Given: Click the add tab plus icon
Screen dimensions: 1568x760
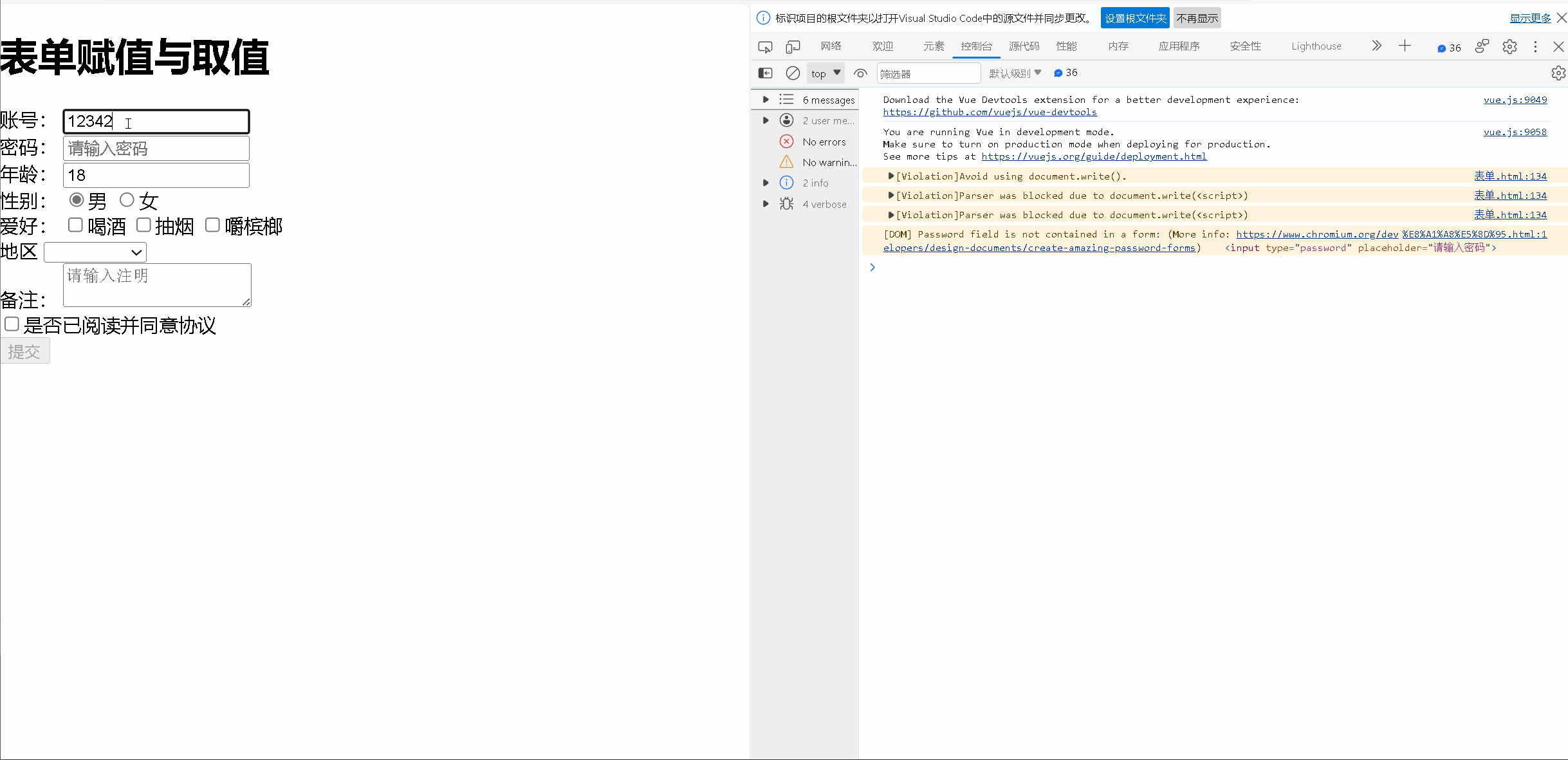Looking at the screenshot, I should 1405,46.
